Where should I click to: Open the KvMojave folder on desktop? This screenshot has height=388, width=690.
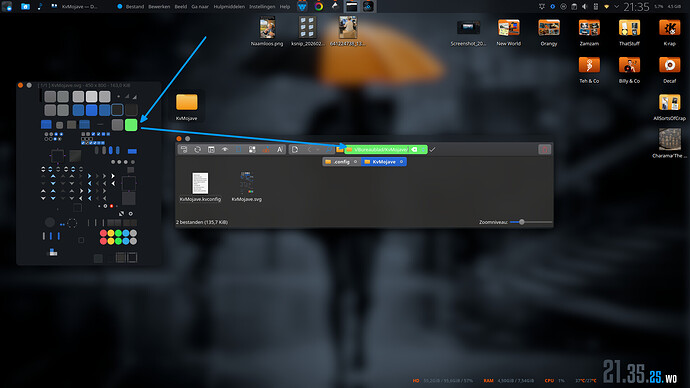187,107
